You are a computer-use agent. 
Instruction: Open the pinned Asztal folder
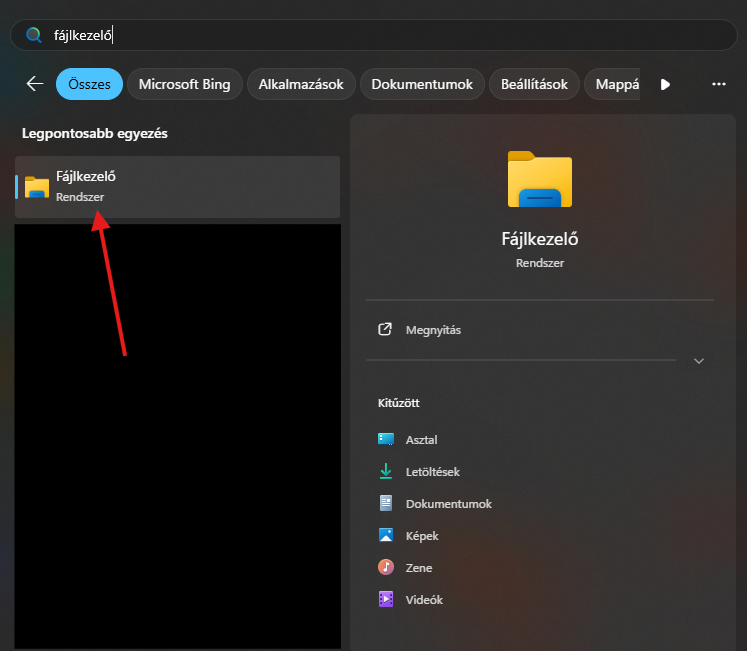421,440
